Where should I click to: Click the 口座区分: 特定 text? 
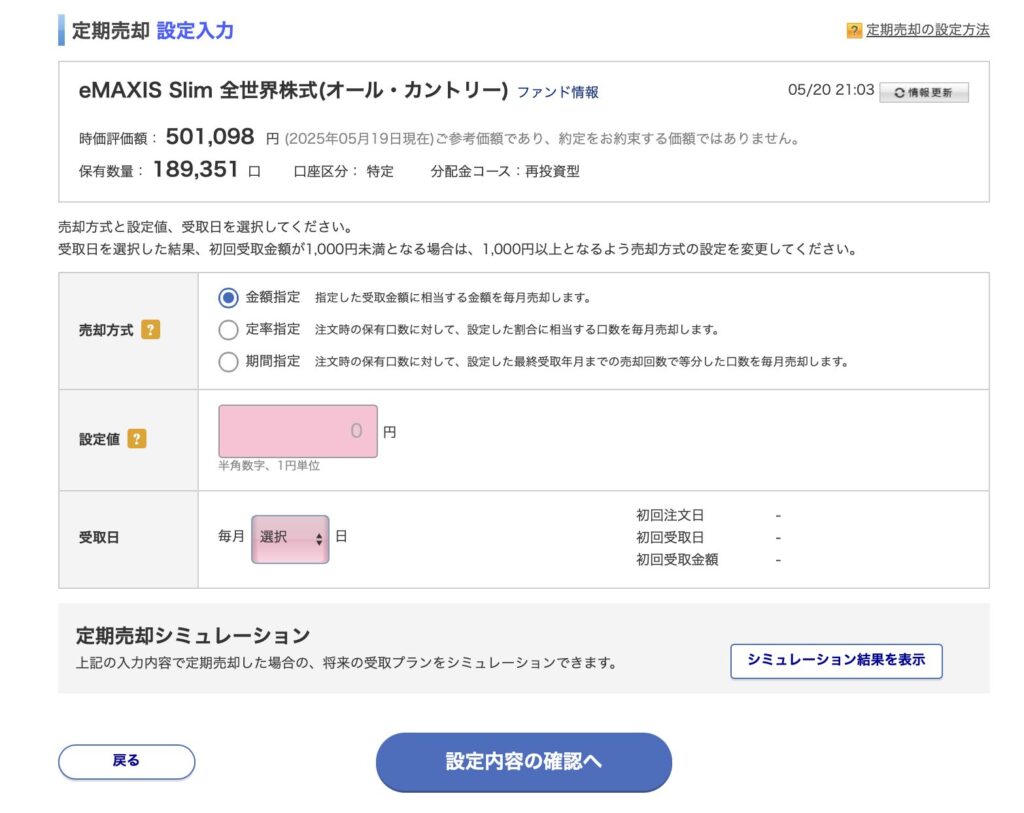coord(344,172)
